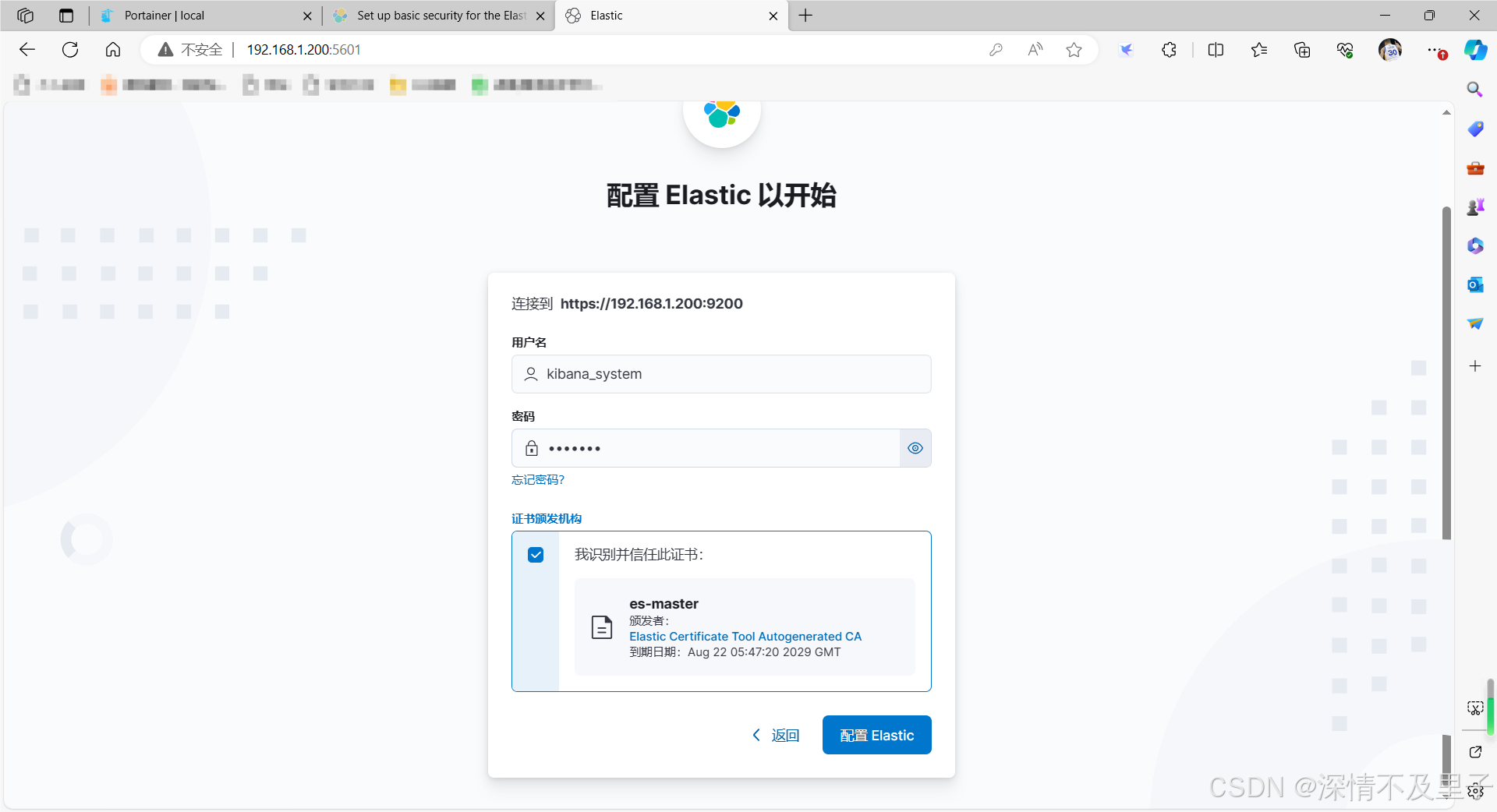Open sidebar paper plane Drop icon
This screenshot has width=1497, height=812.
pyautogui.click(x=1475, y=323)
